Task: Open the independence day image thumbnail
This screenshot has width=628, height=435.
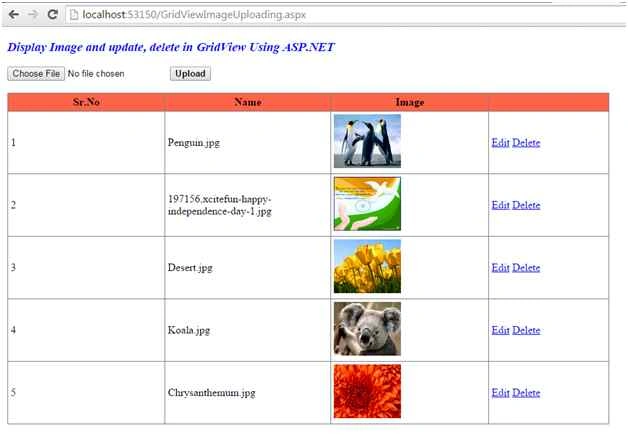Action: point(367,204)
